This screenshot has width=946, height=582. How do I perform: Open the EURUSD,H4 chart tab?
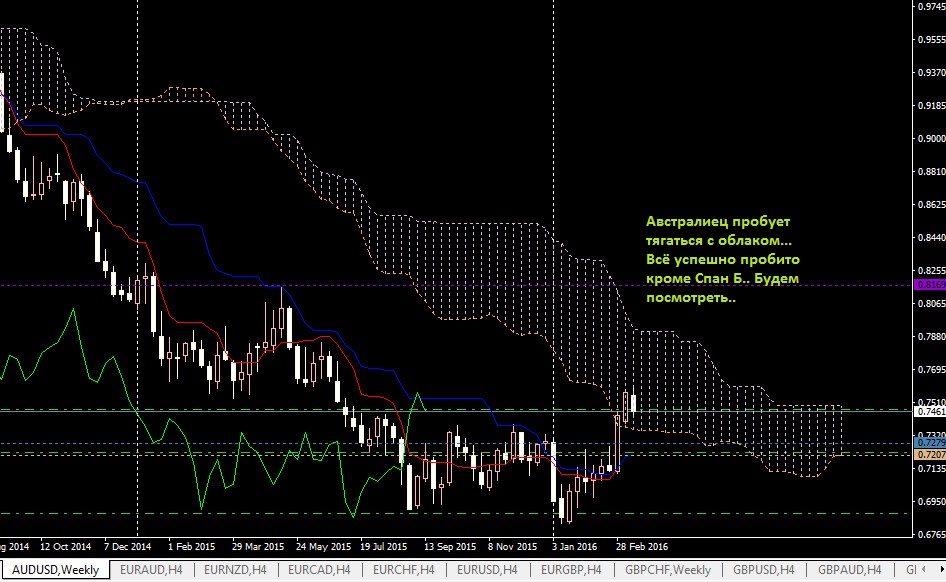[487, 570]
